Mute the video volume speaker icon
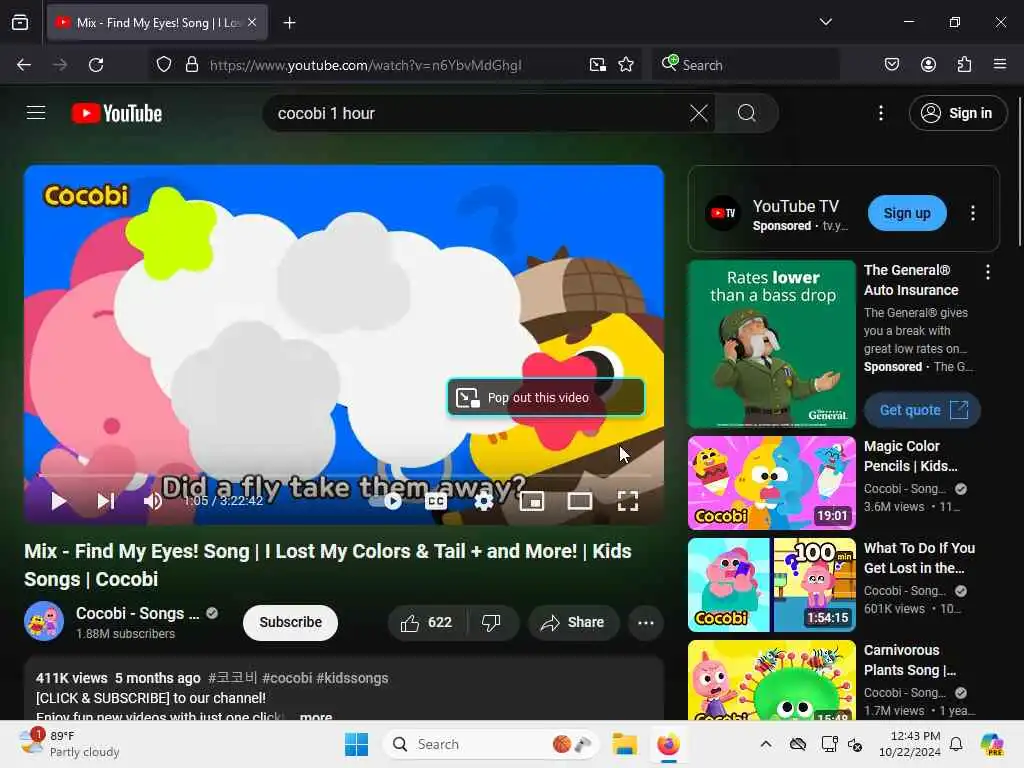Screen dimensions: 1024x768 (152, 501)
